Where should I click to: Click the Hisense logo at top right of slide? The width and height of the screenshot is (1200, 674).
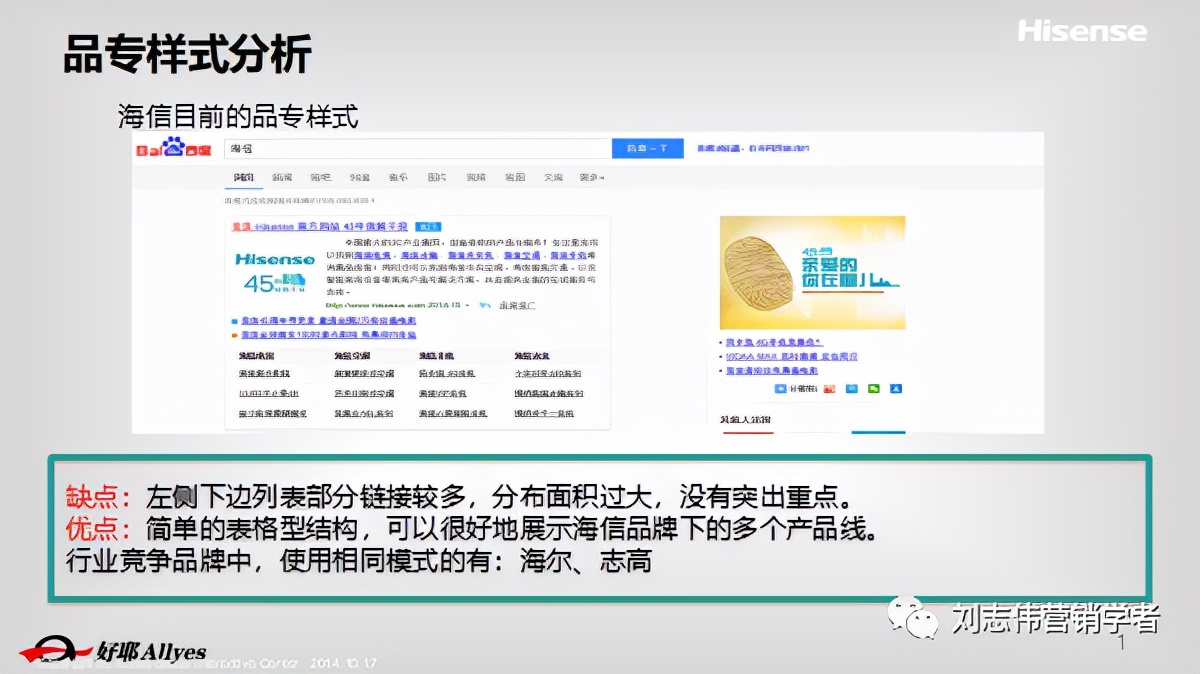point(1082,32)
